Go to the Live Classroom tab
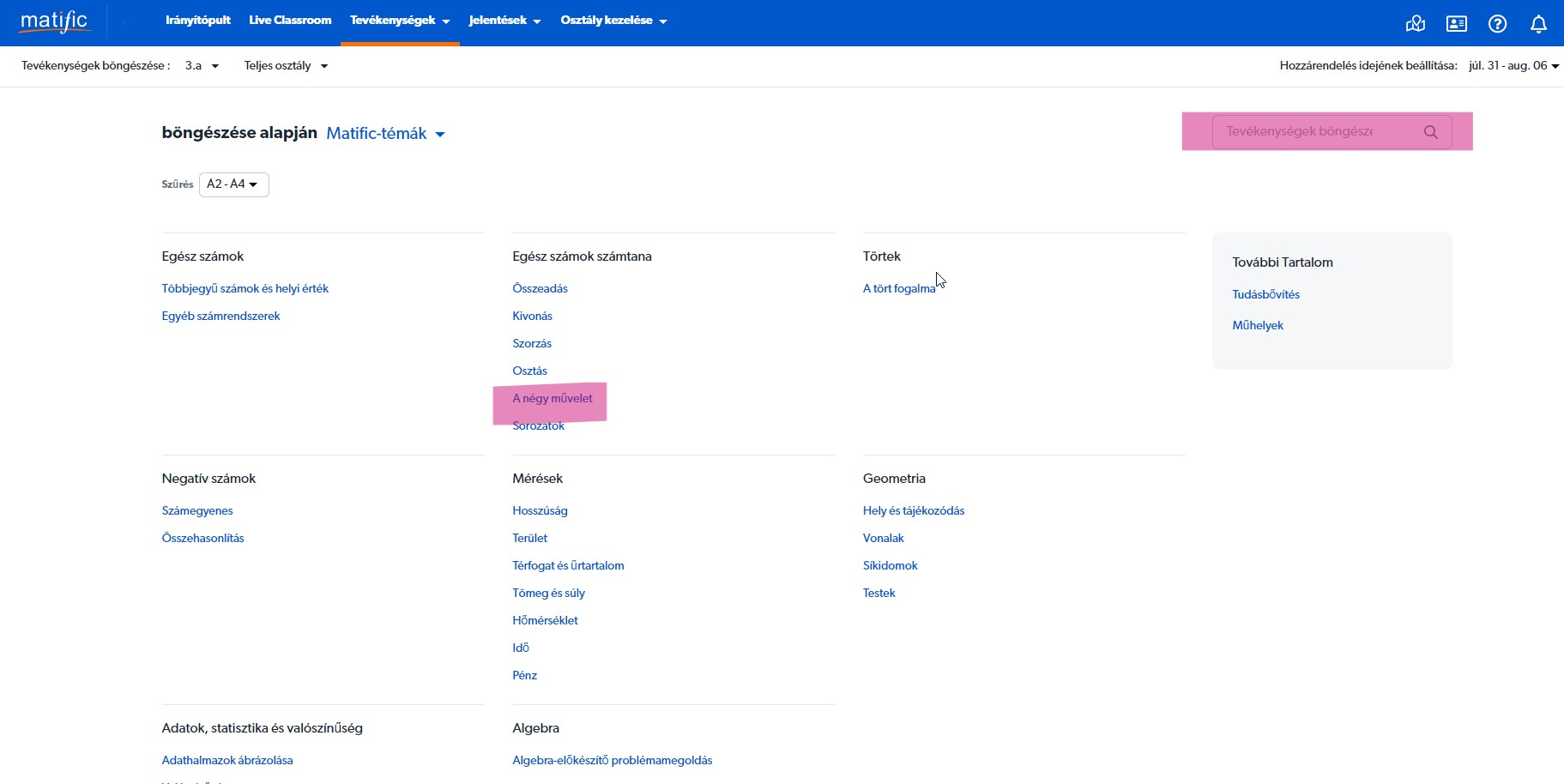The width and height of the screenshot is (1564, 784). [290, 21]
